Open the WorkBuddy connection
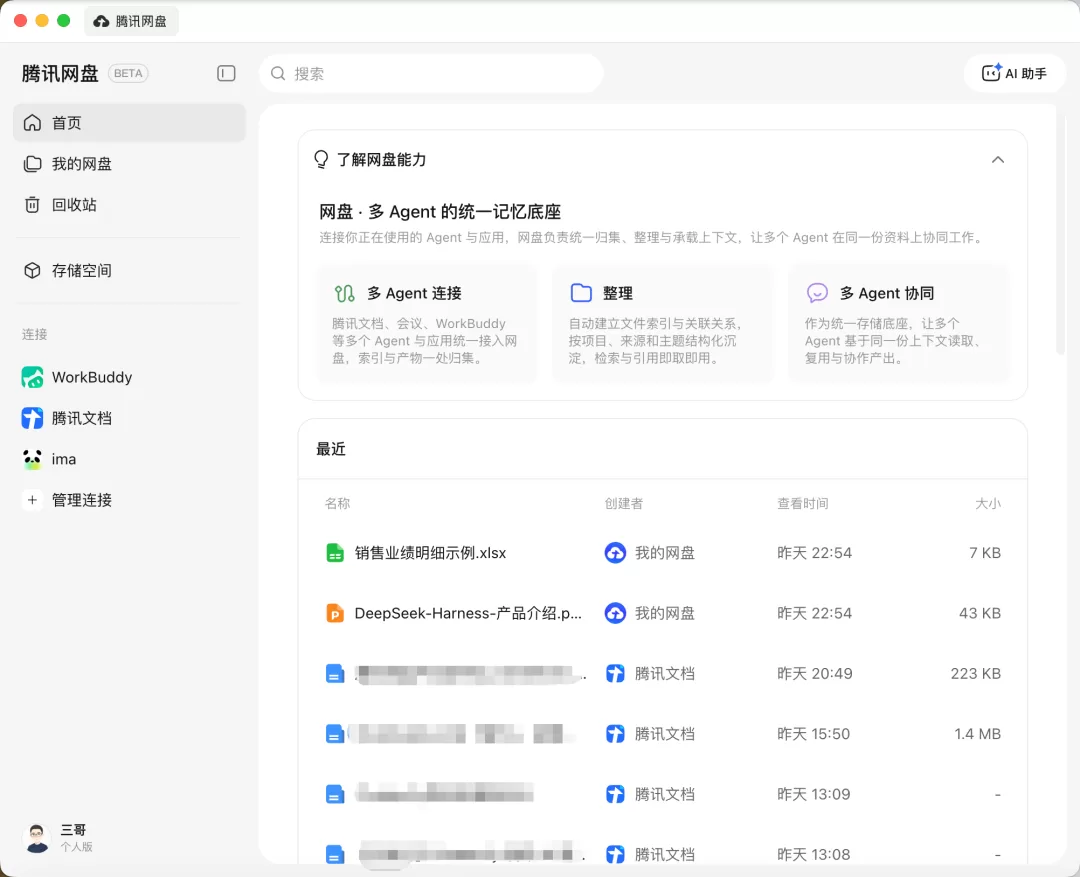Viewport: 1080px width, 877px height. [x=129, y=377]
